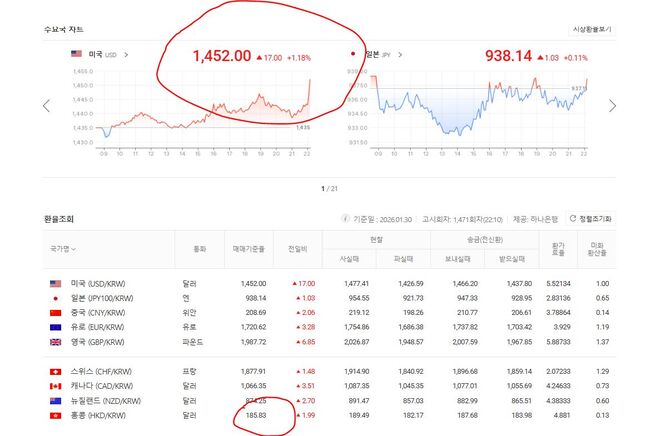Select the 매매기준율 column header
650x436 pixels.
247,249
